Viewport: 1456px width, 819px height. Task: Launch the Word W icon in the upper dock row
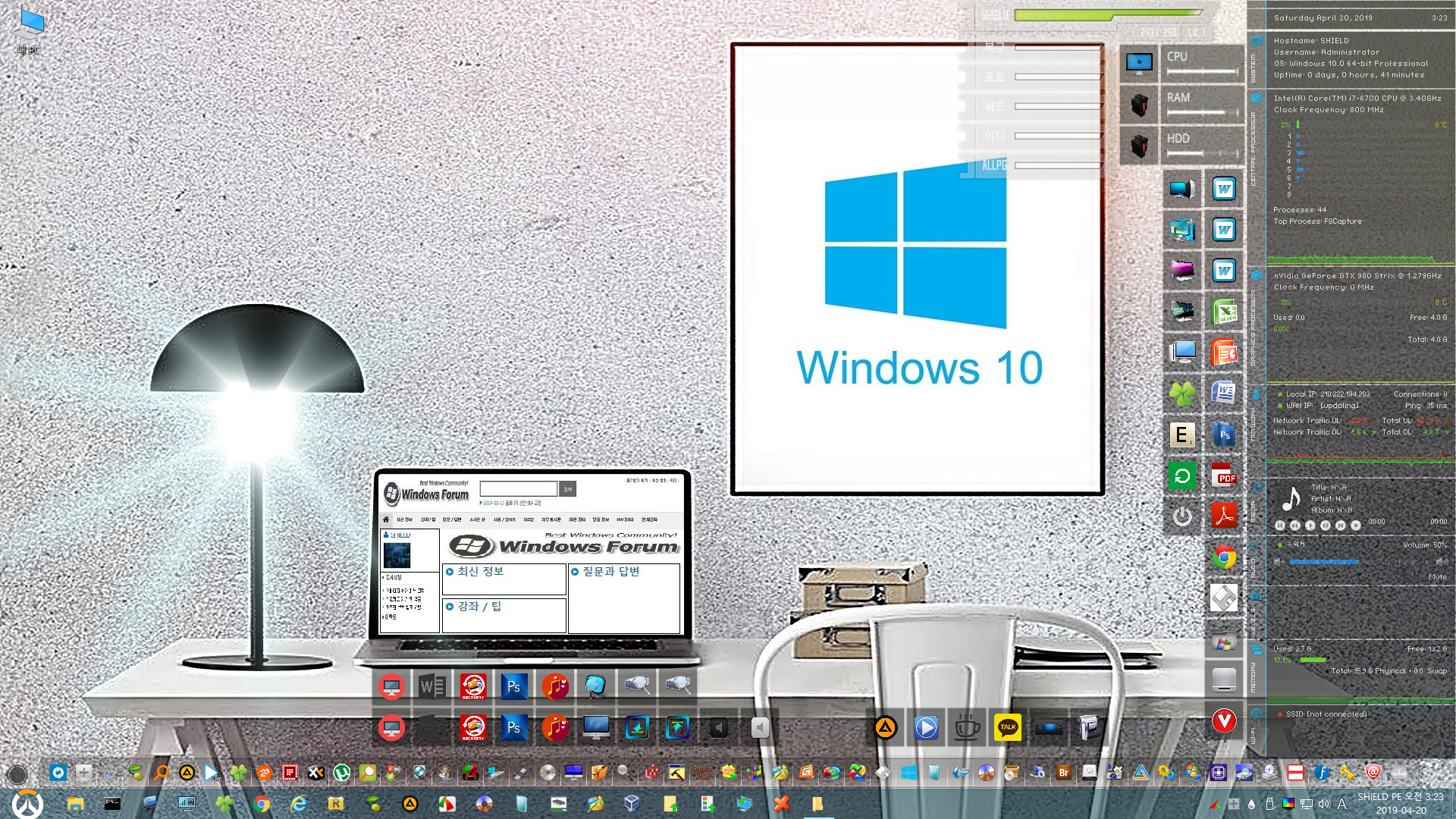point(432,686)
